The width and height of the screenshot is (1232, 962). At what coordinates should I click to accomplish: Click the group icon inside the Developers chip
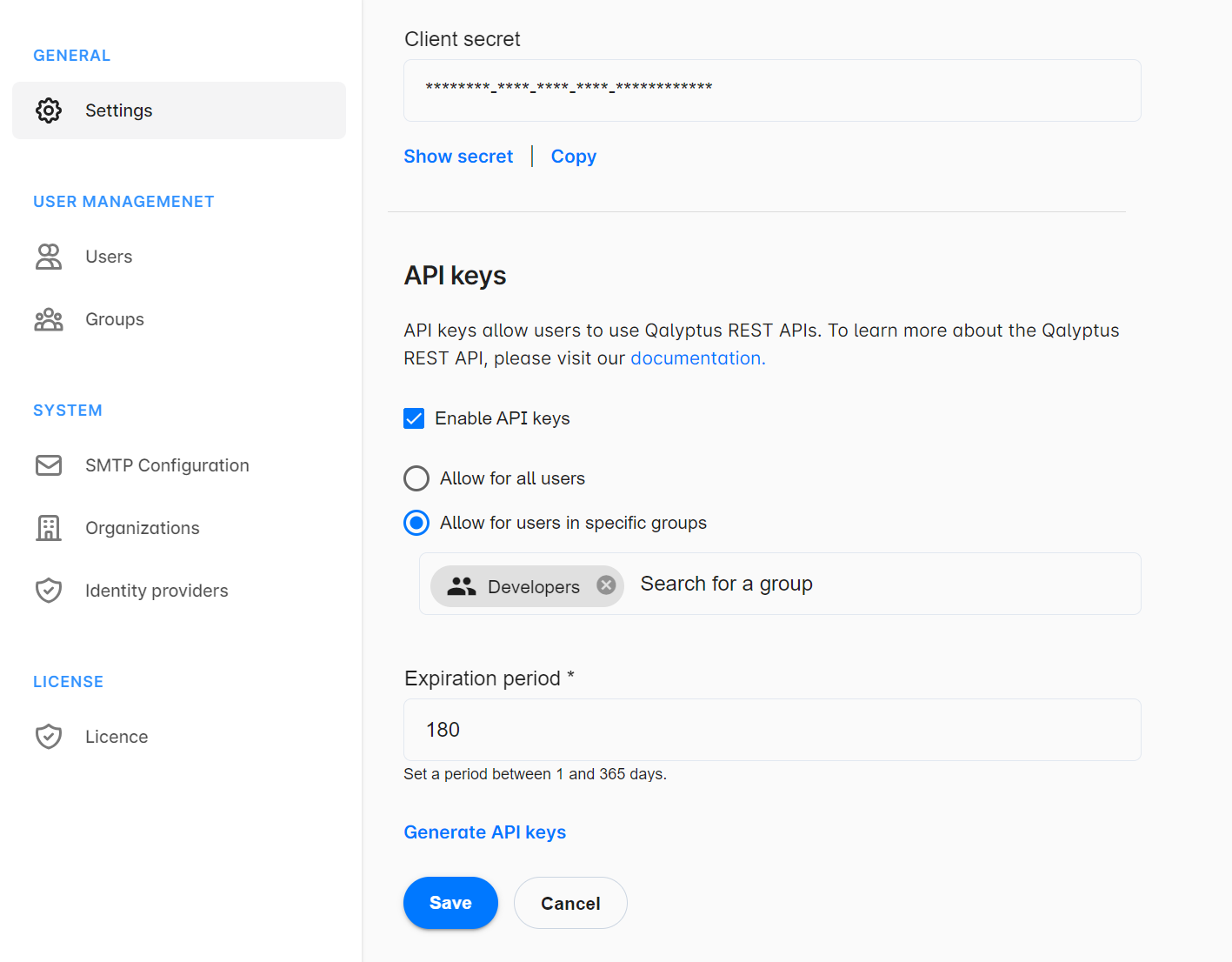click(462, 586)
